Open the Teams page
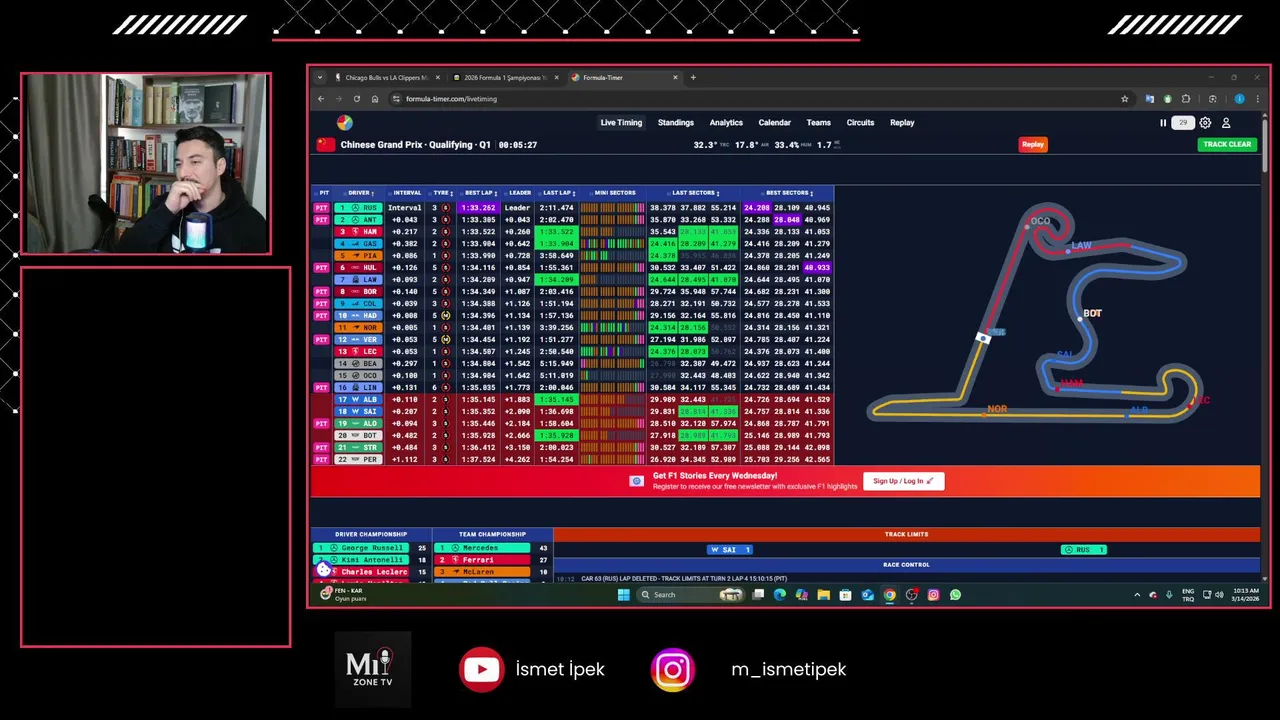This screenshot has width=1280, height=720. pos(818,123)
